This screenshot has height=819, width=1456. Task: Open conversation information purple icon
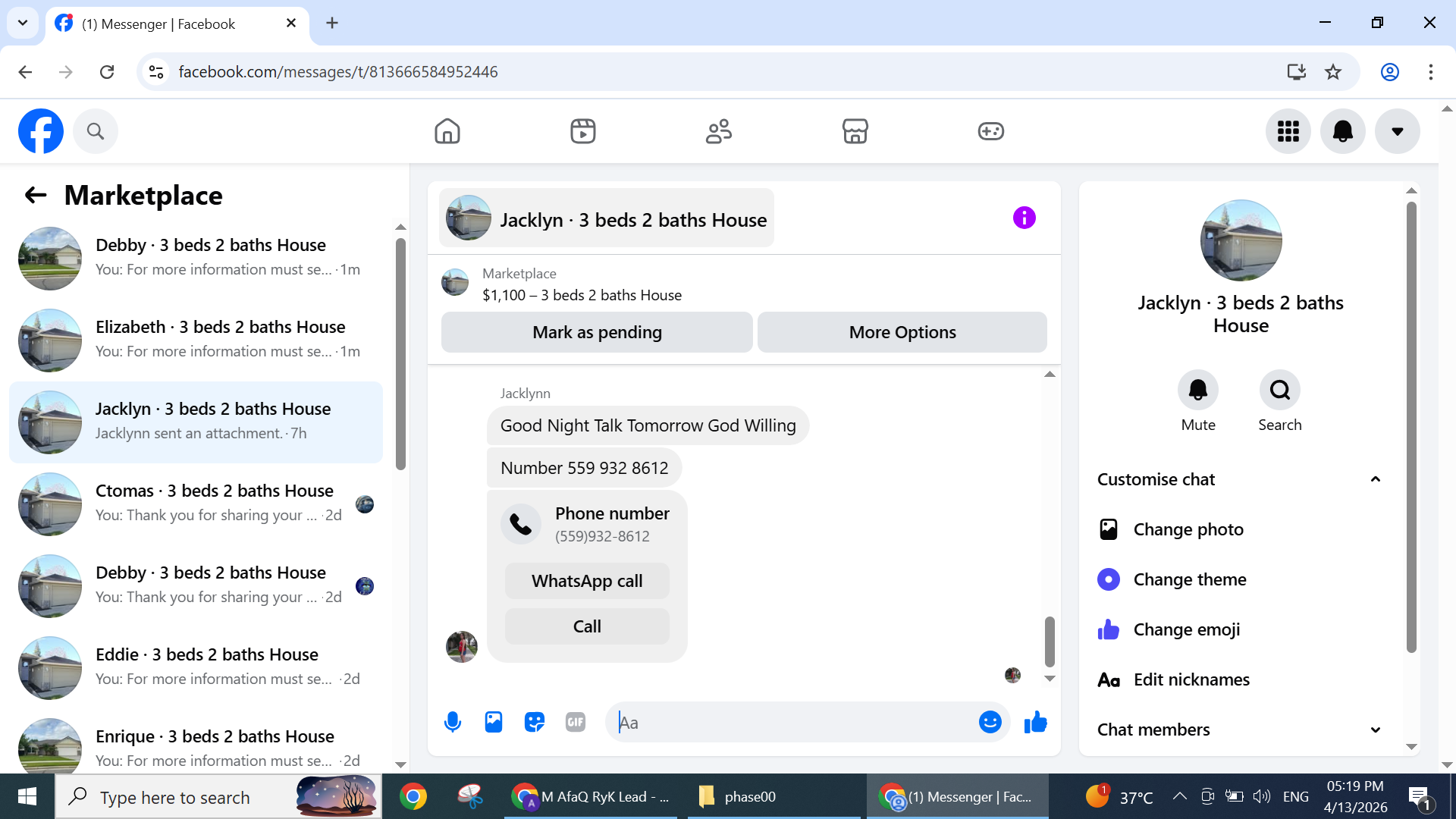1025,218
